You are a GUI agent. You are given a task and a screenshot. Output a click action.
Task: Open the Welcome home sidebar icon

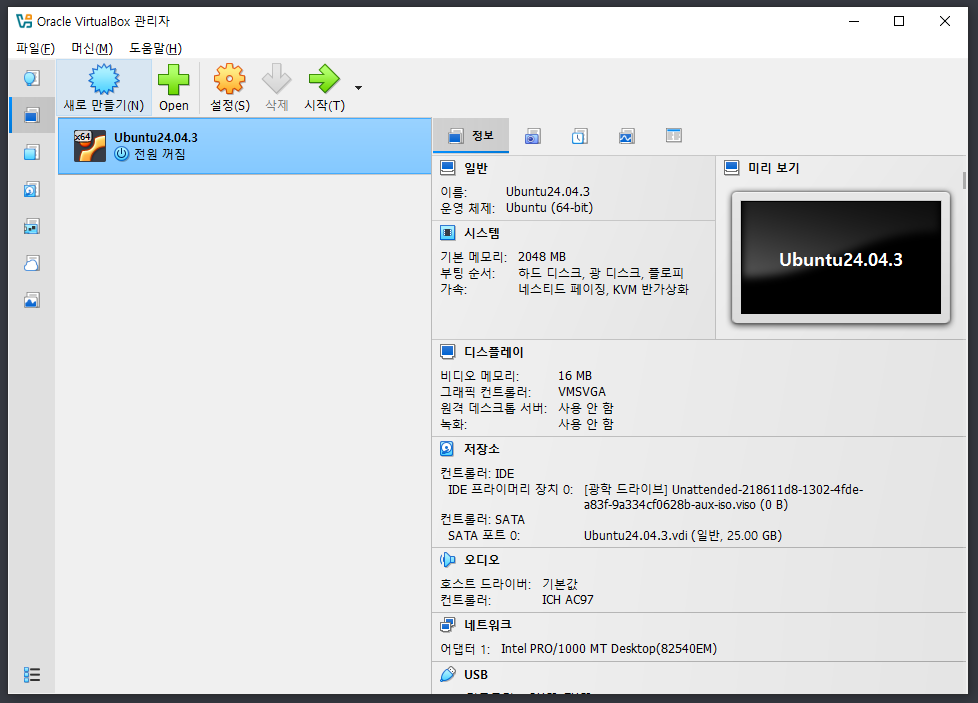tap(32, 78)
